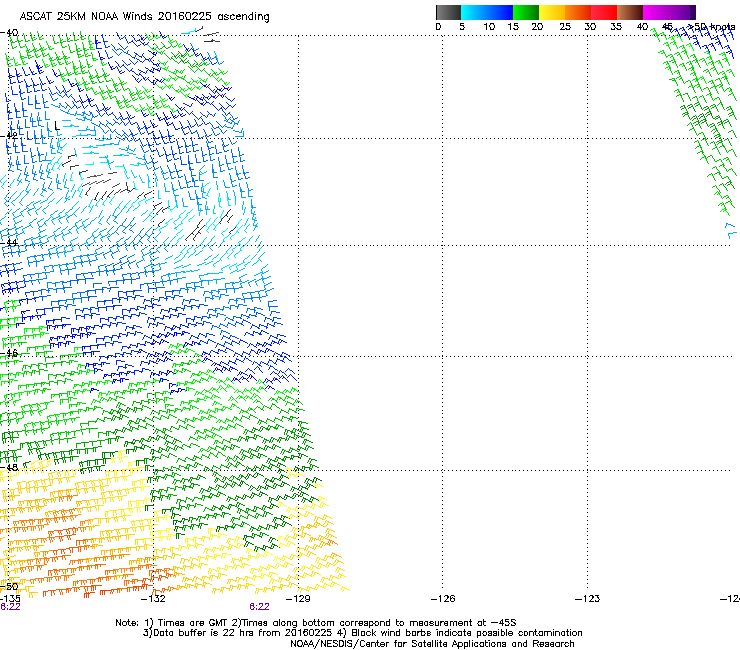Click the '-48' latitude axis label
The height and width of the screenshot is (650, 740).
click(9, 467)
